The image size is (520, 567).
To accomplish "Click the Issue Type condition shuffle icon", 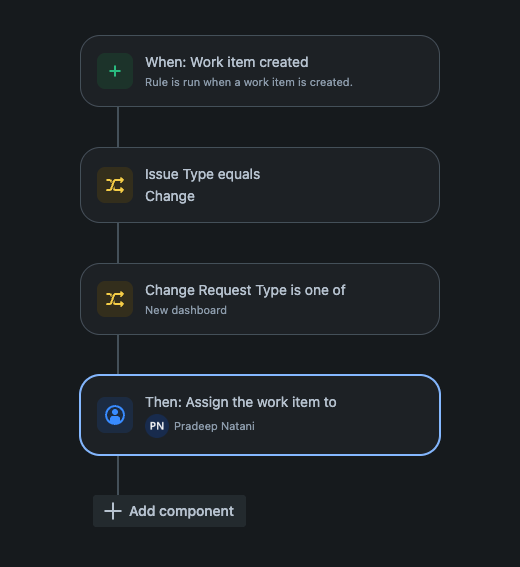I will (x=115, y=185).
